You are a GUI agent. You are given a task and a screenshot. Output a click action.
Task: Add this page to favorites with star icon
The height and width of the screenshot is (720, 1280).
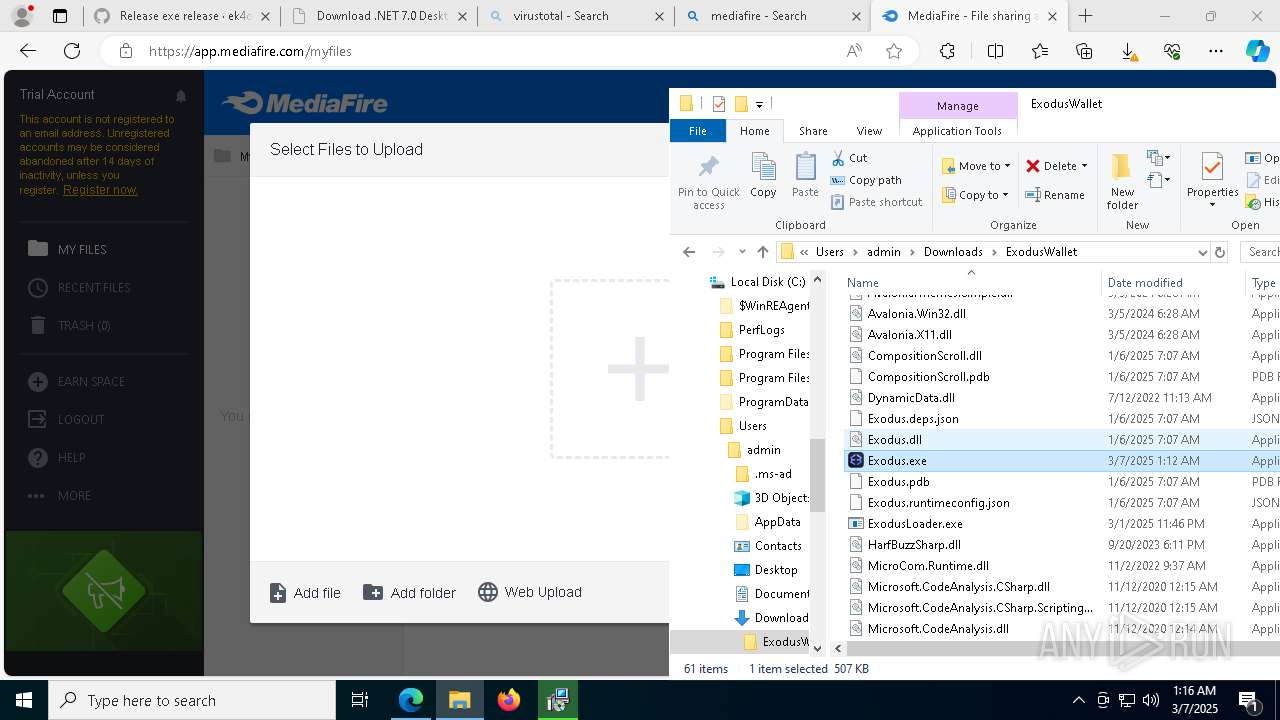pos(894,51)
